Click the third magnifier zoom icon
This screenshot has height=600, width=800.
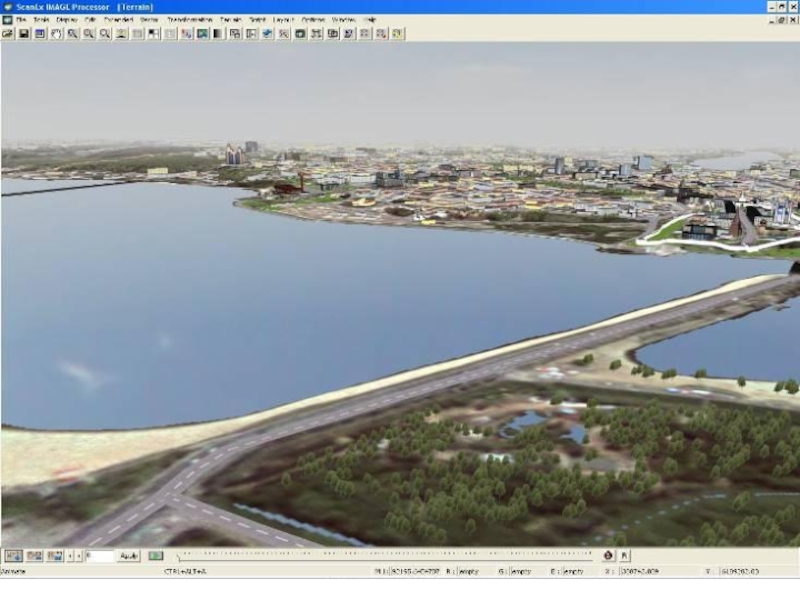pos(105,33)
